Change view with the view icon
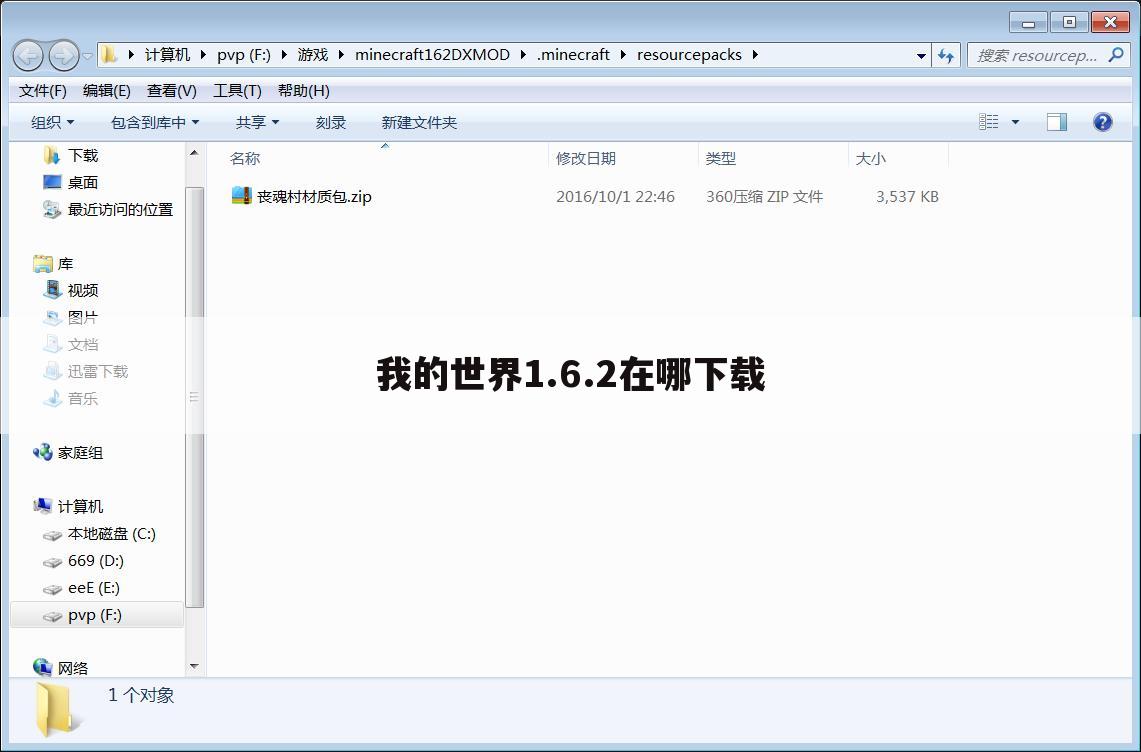Screen dimensions: 1141x752 pyautogui.click(x=988, y=122)
